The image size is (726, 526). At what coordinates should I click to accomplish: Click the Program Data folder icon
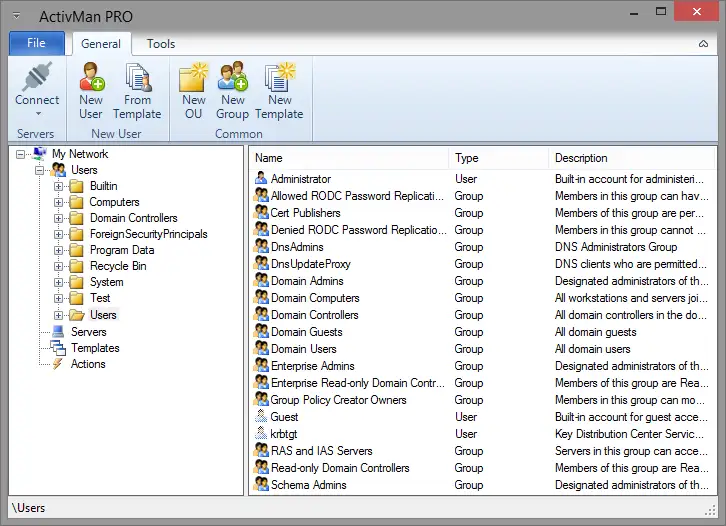tap(76, 250)
